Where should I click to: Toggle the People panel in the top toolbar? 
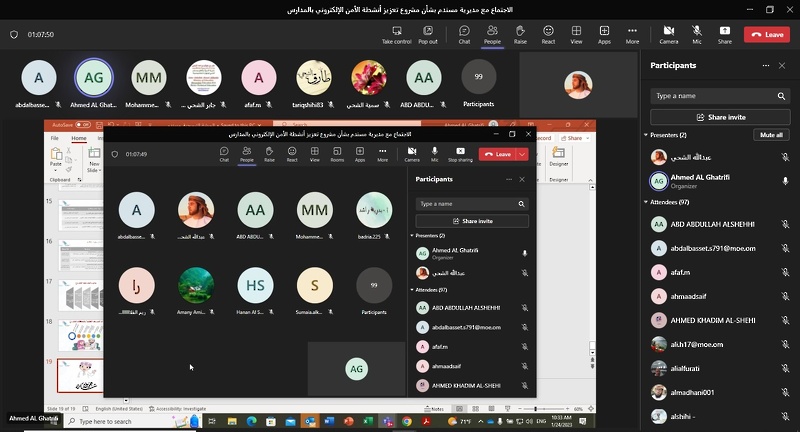492,33
